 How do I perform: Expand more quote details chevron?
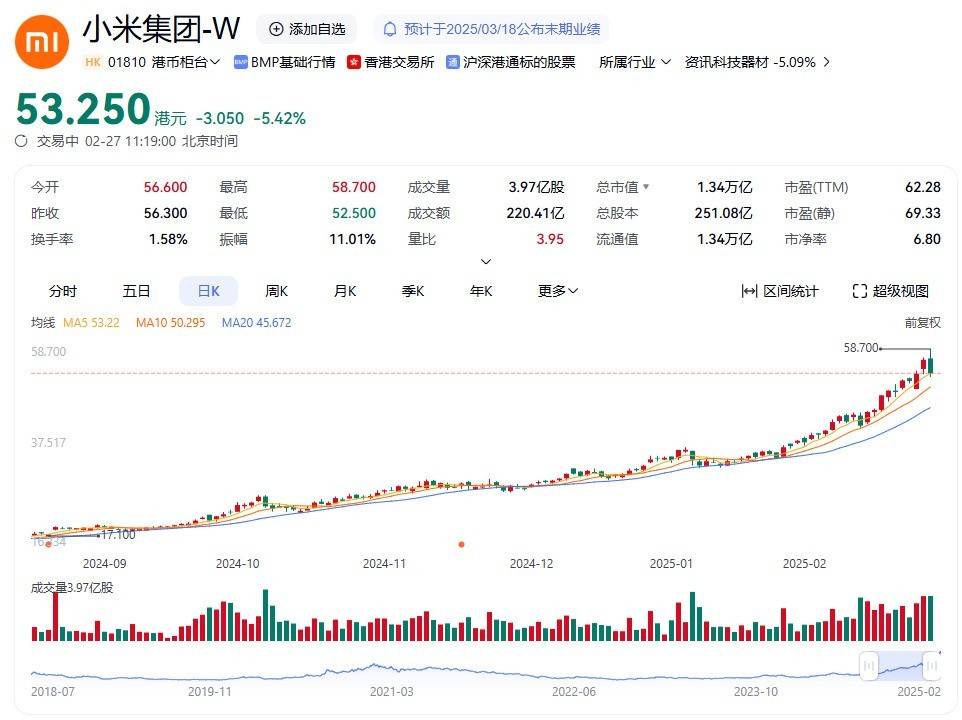(x=486, y=262)
